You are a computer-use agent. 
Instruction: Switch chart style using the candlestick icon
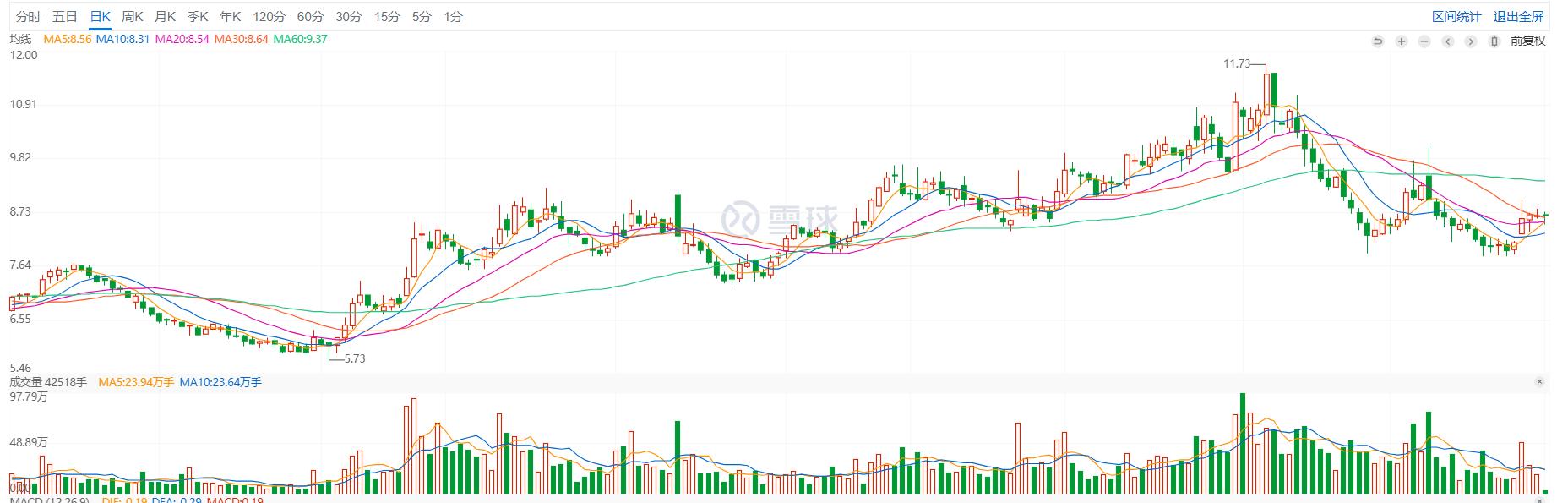1494,41
